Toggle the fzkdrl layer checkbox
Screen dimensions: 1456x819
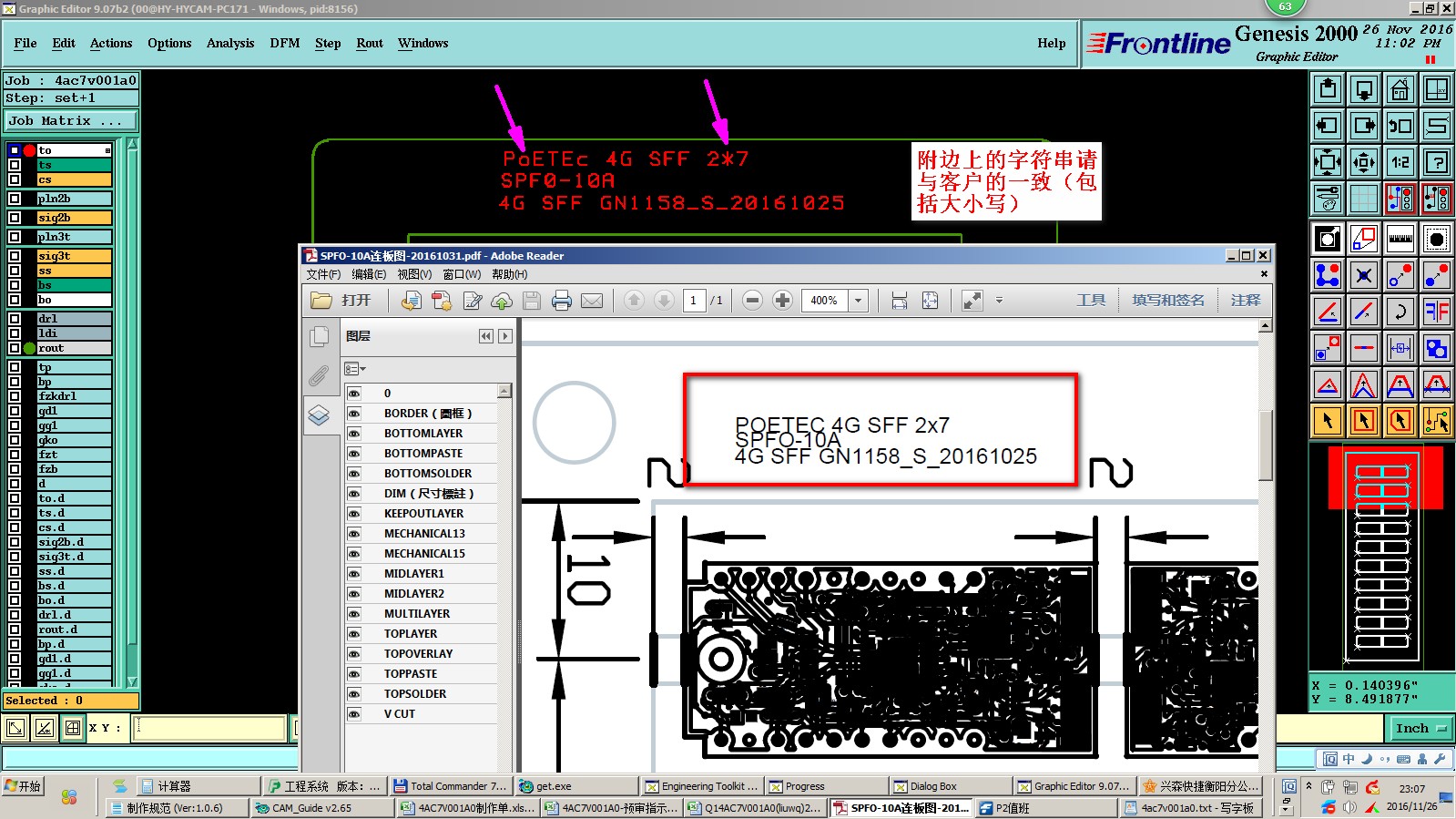click(15, 396)
